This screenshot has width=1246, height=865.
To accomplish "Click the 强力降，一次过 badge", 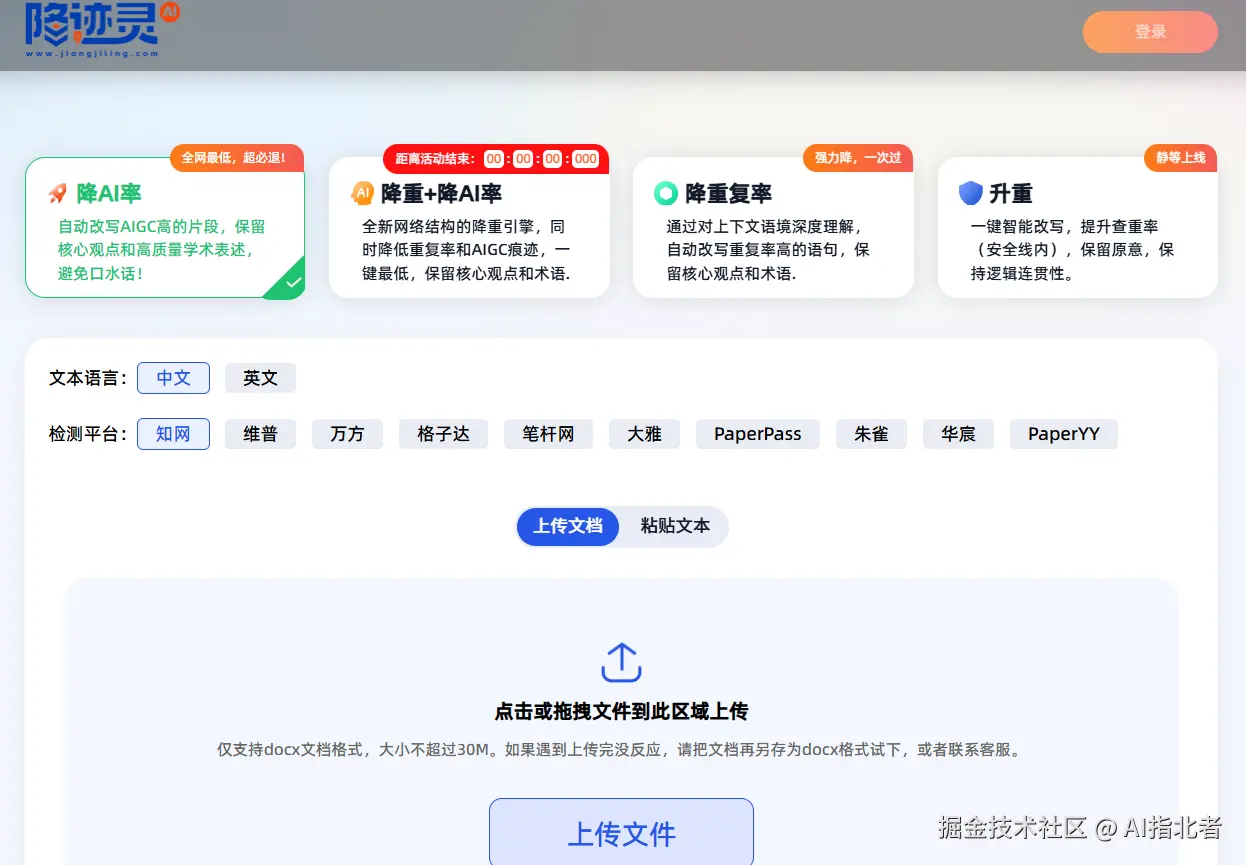I will [857, 158].
